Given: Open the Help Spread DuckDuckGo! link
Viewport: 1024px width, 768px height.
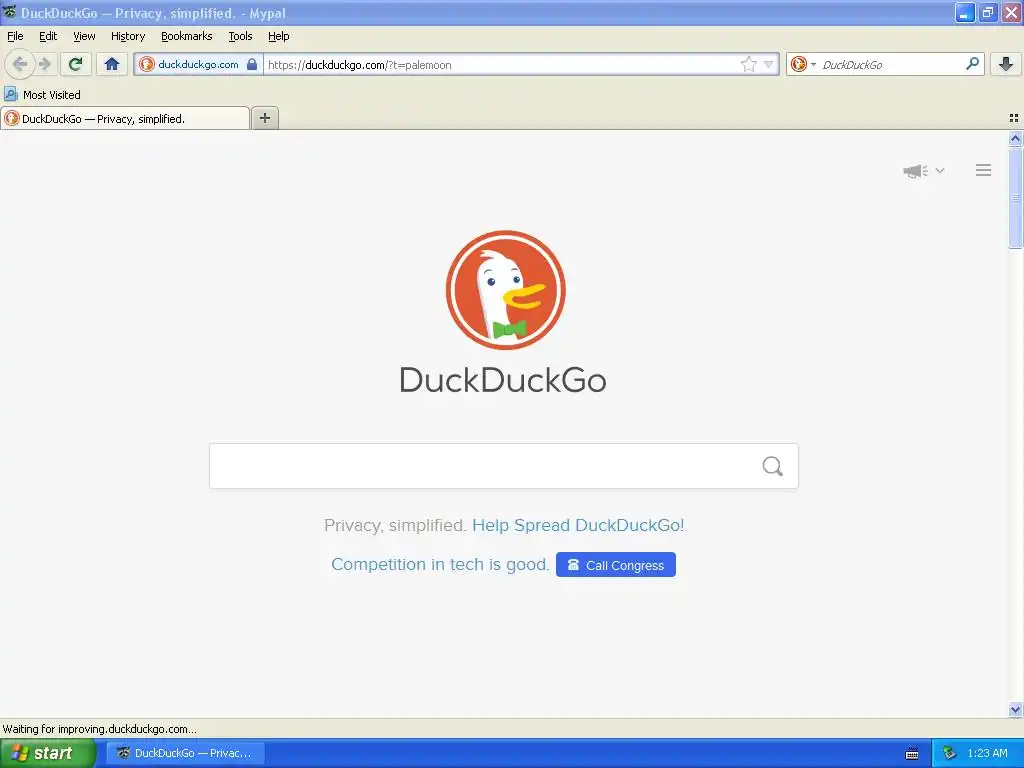Looking at the screenshot, I should (578, 525).
